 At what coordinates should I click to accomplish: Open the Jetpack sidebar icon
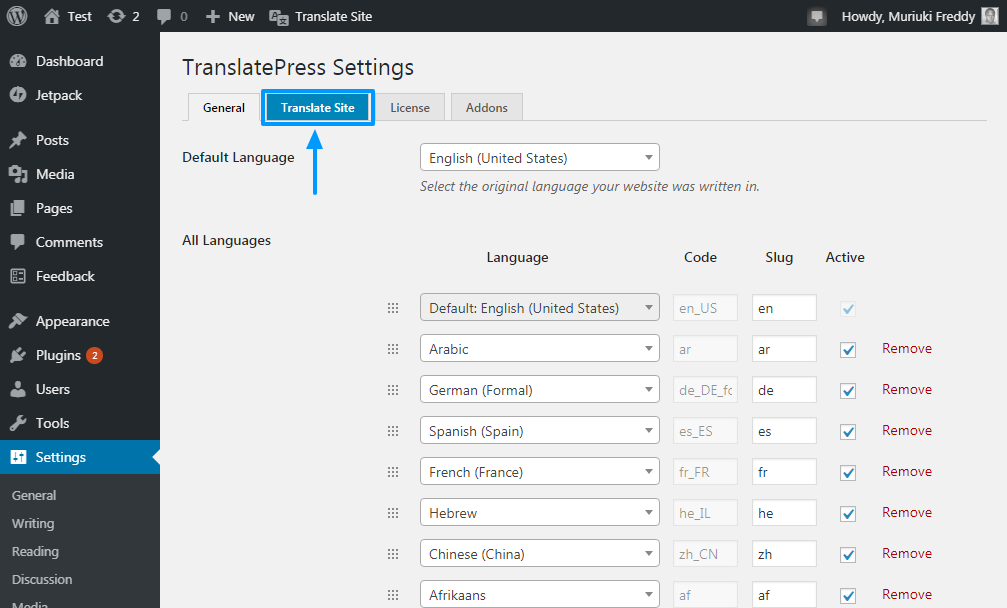(18, 95)
